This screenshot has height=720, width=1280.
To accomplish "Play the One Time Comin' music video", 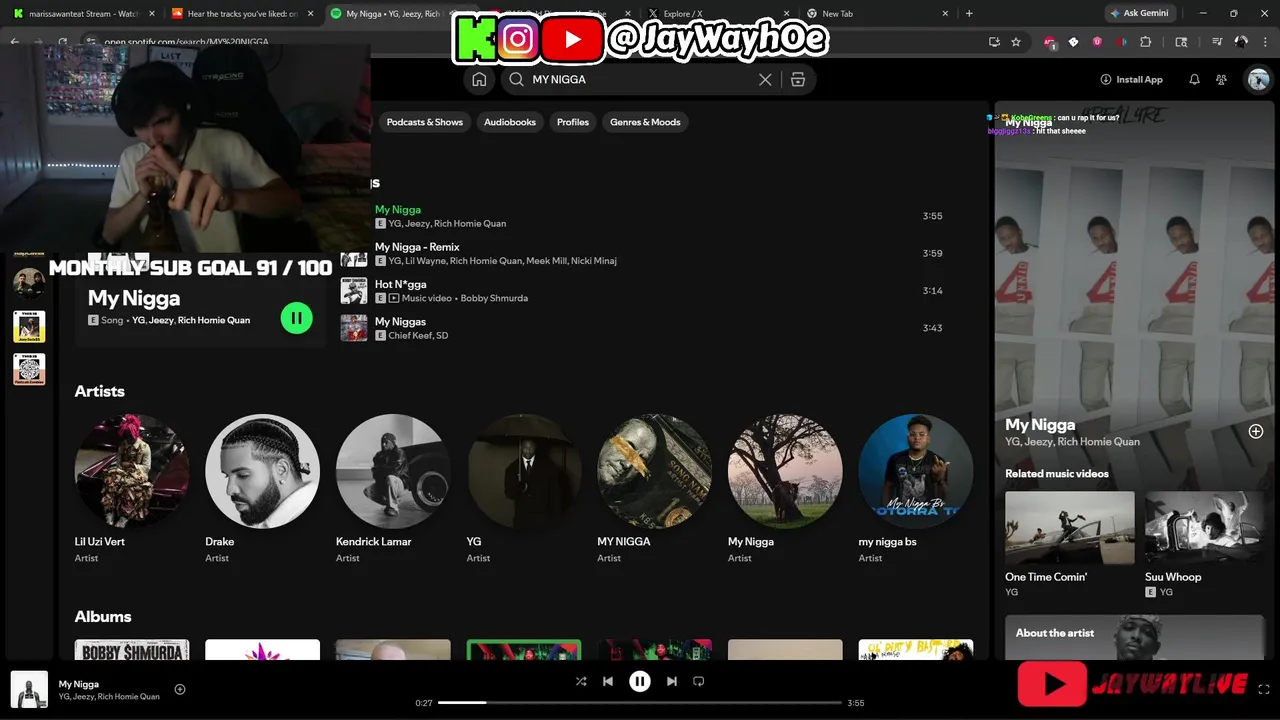I will 1070,527.
